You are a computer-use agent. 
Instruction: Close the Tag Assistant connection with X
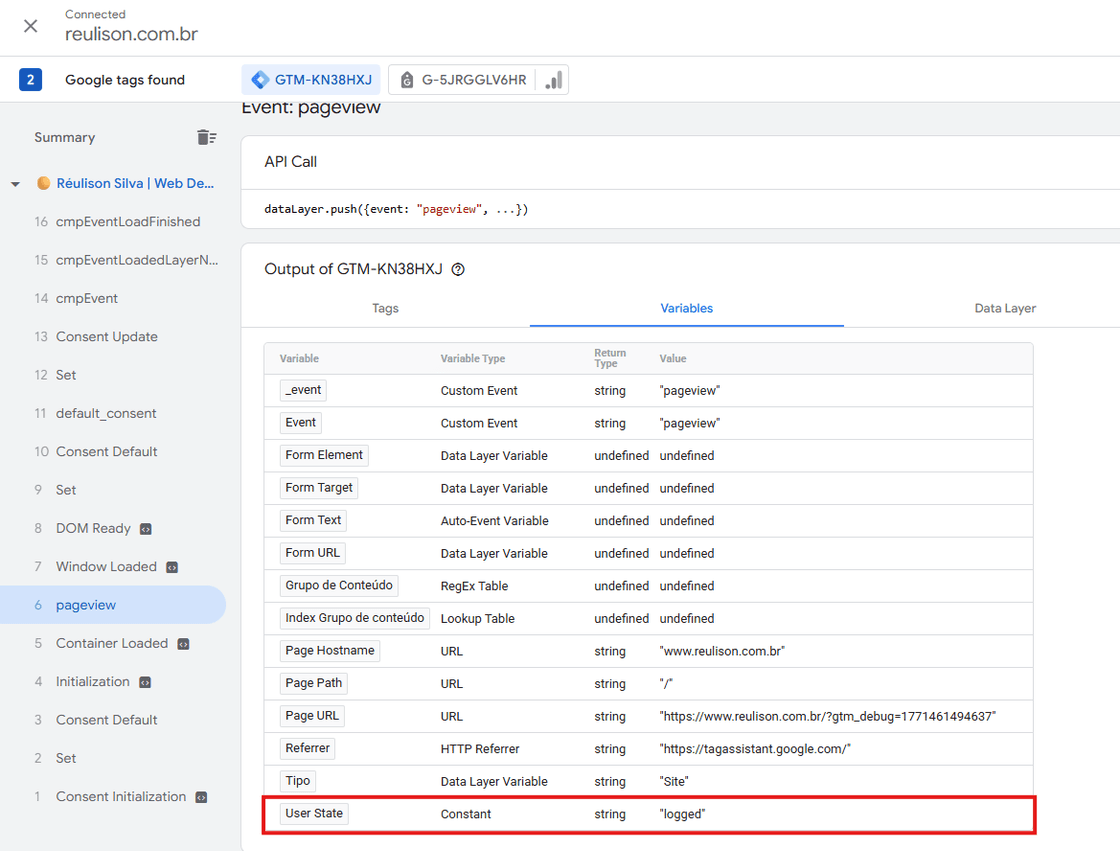29,26
